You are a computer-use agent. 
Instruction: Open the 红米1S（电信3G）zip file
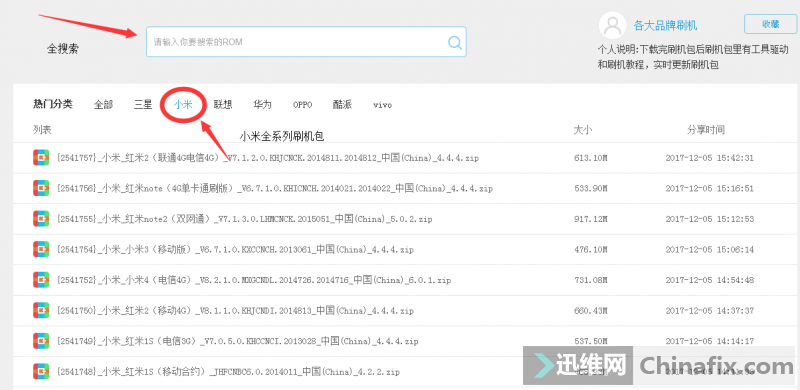(237, 342)
